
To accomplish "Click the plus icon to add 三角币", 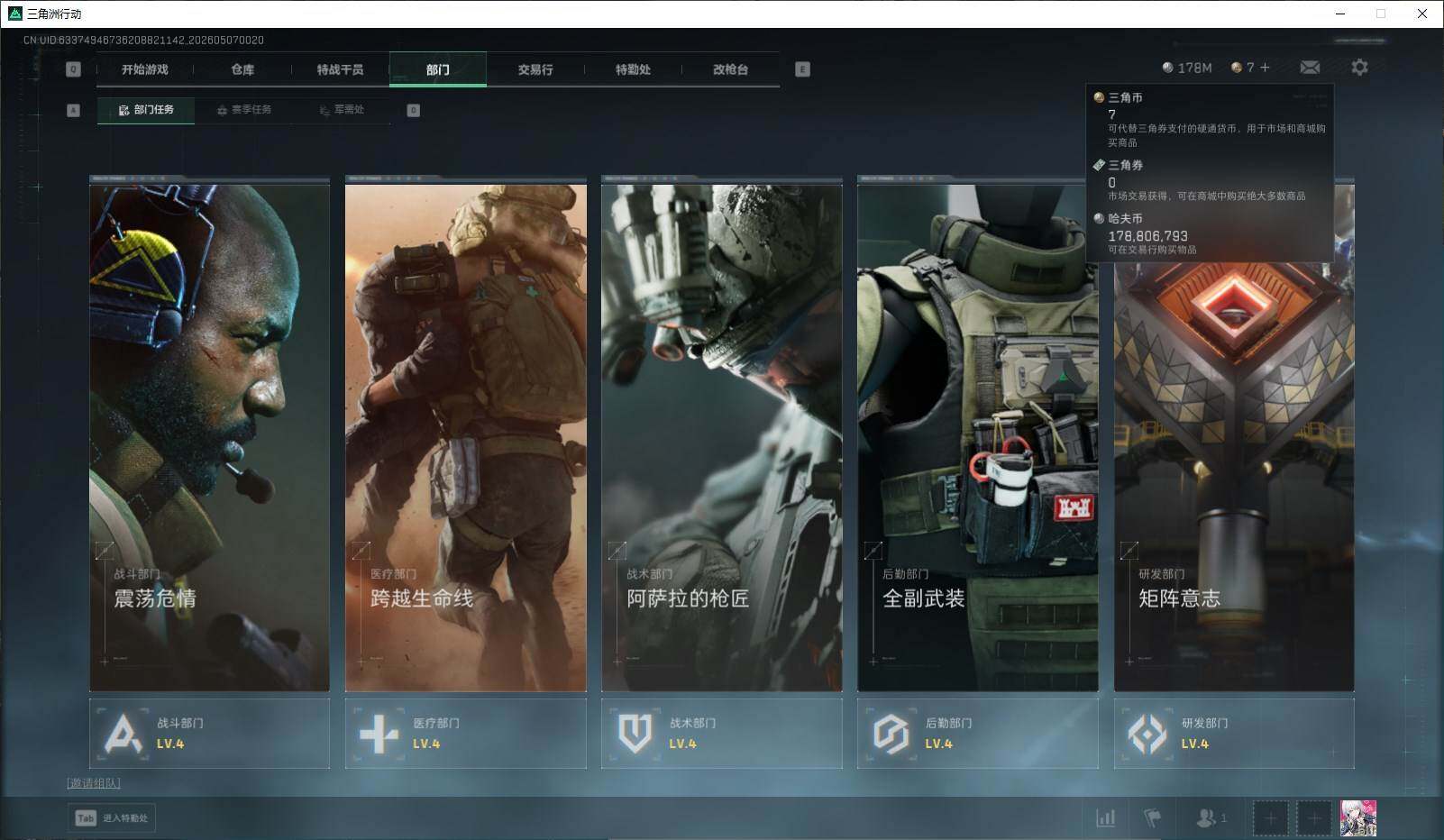I will pyautogui.click(x=1265, y=68).
